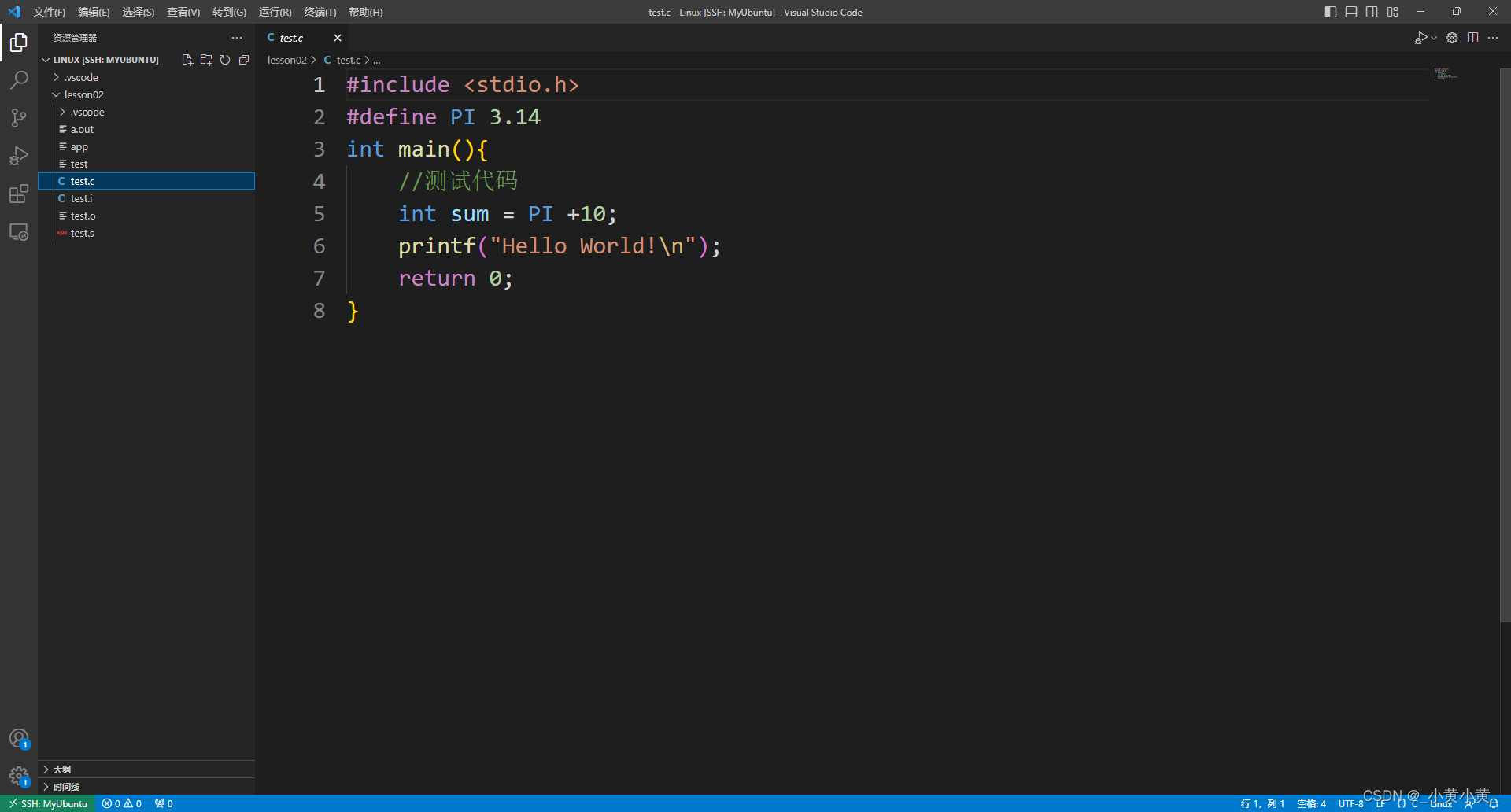Open explorer panel more actions menu

237,38
